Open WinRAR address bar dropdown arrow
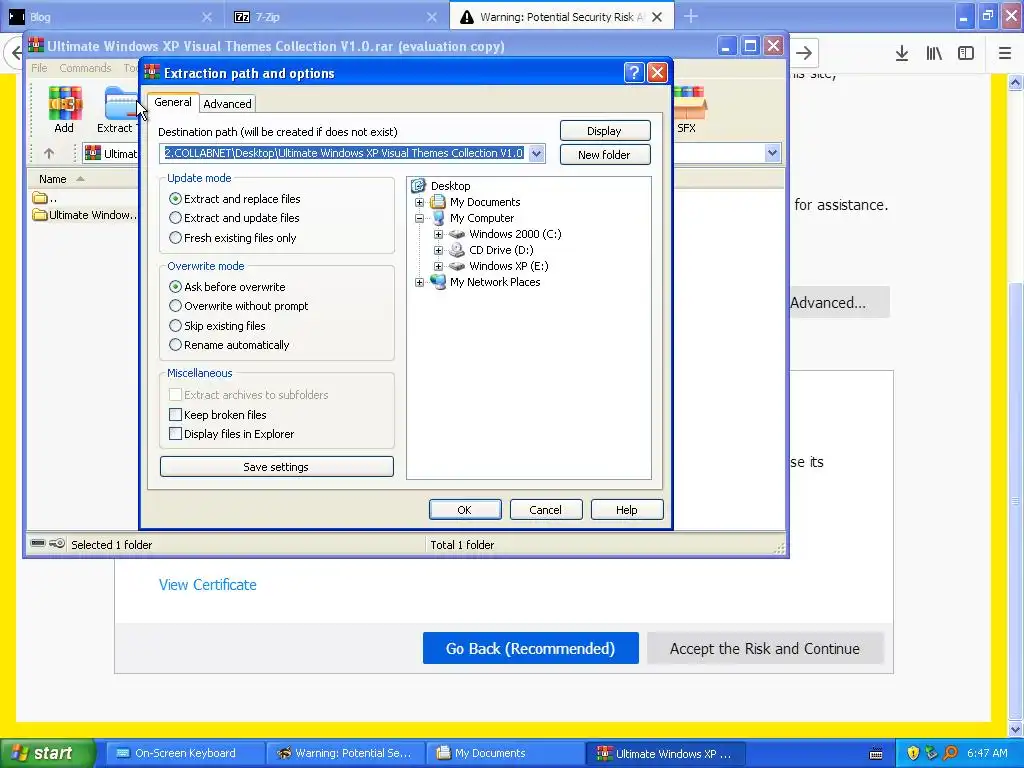This screenshot has width=1024, height=768. (x=772, y=153)
